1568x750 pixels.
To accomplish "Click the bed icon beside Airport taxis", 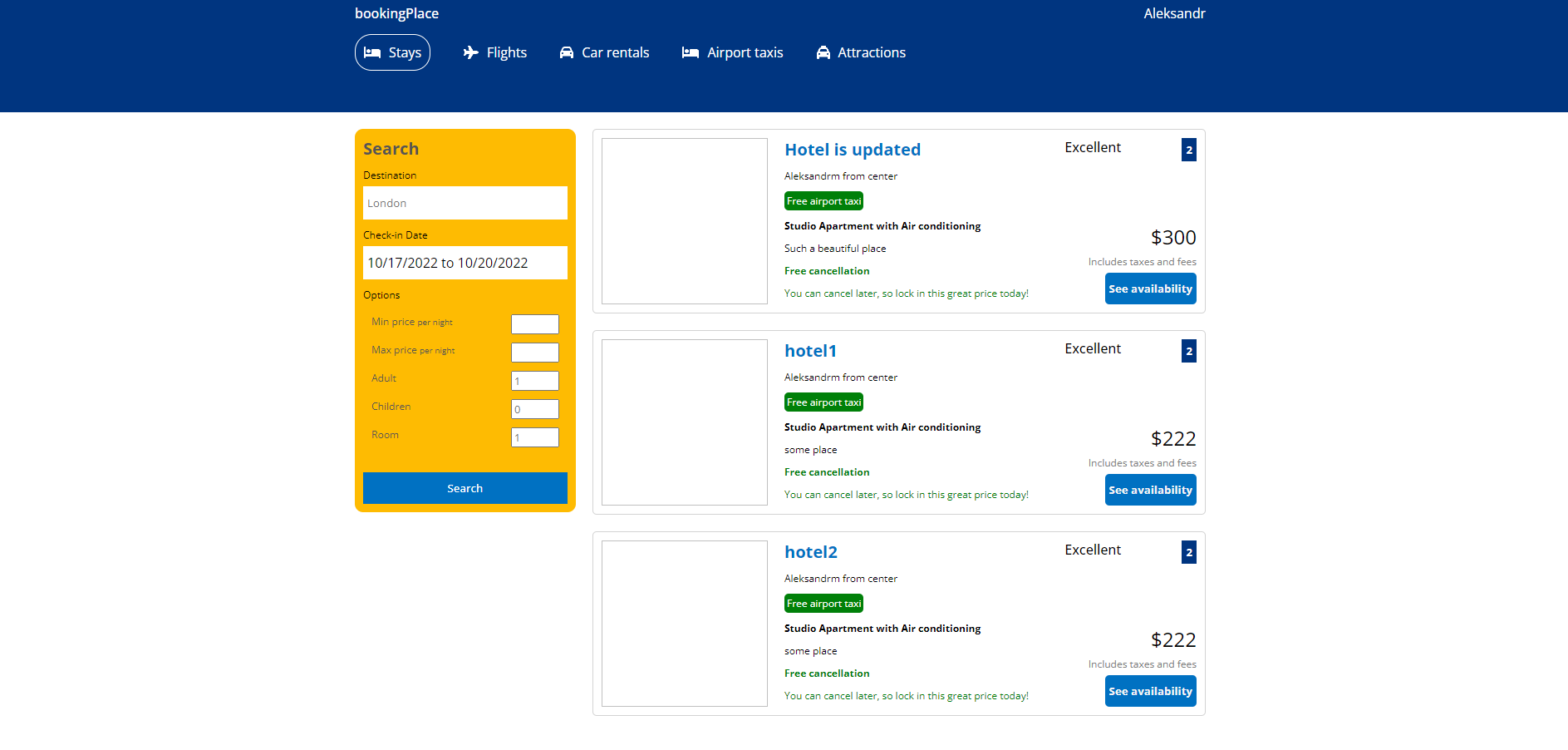I will [691, 52].
